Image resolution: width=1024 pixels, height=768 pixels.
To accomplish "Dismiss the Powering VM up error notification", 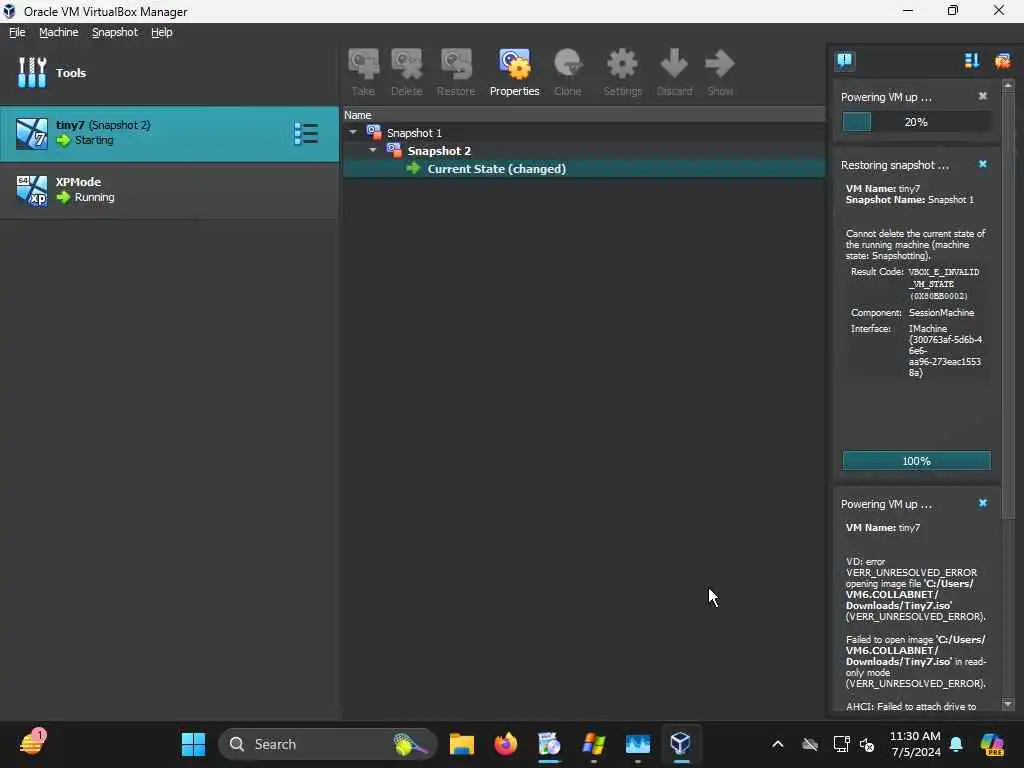I will pyautogui.click(x=982, y=503).
